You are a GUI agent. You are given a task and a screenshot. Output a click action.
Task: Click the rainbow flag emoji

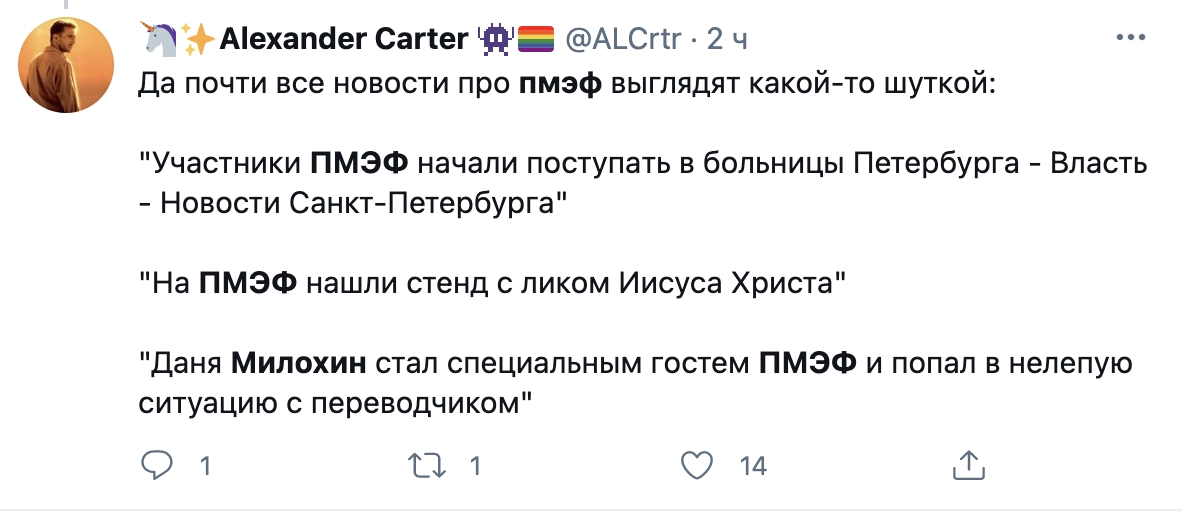pos(535,39)
